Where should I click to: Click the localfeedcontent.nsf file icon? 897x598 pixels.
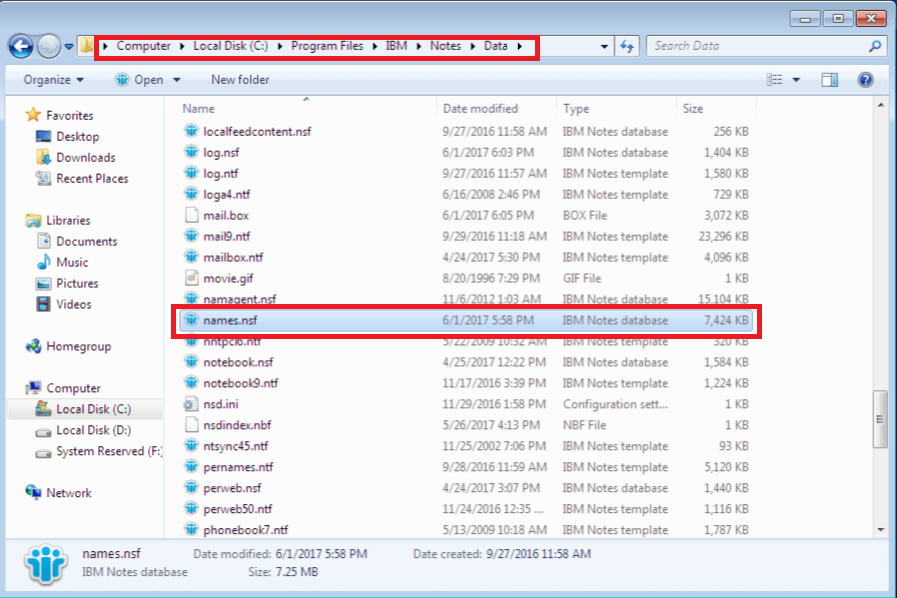coord(191,130)
